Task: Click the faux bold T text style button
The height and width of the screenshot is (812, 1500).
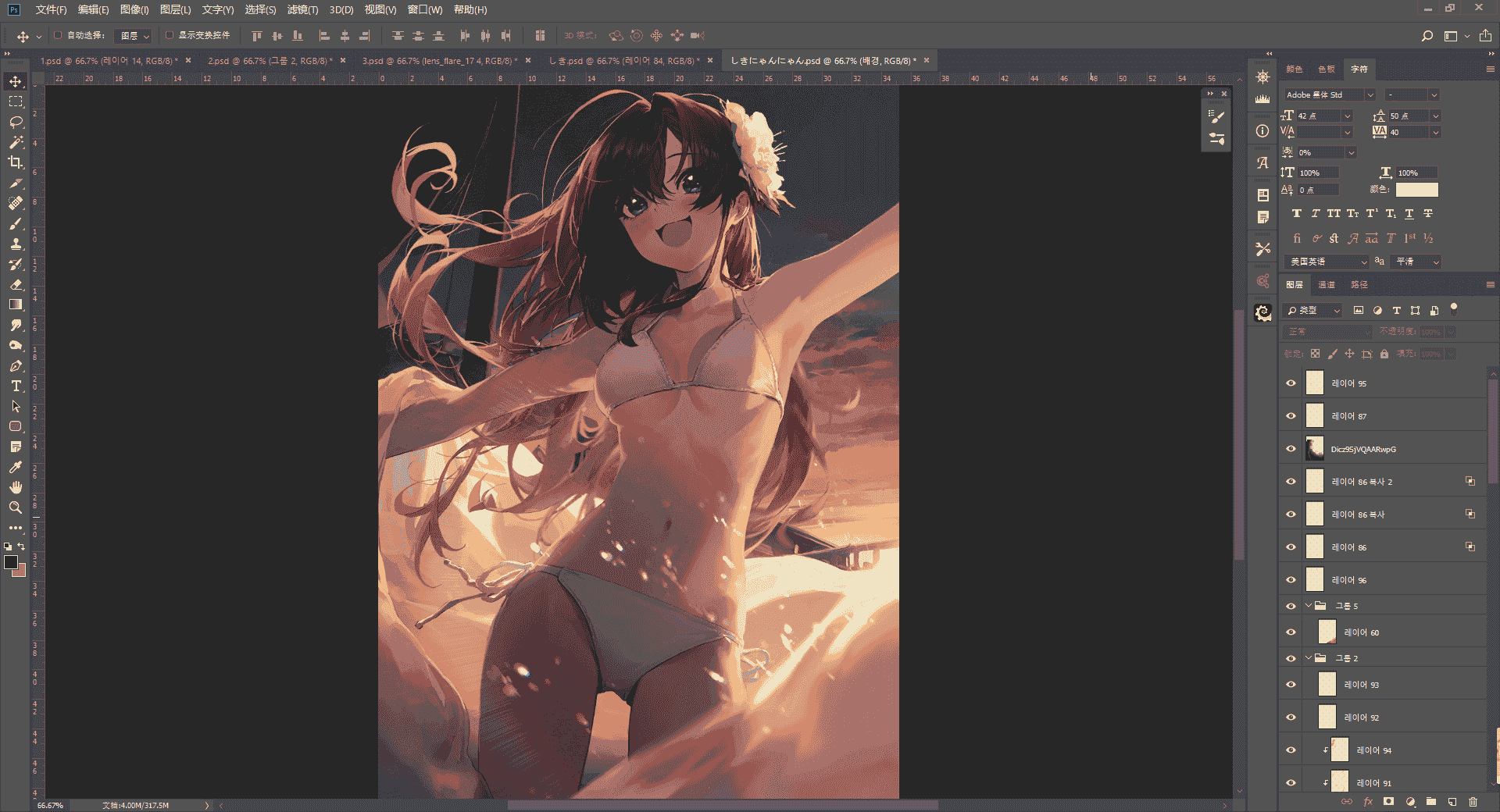Action: (x=1296, y=213)
